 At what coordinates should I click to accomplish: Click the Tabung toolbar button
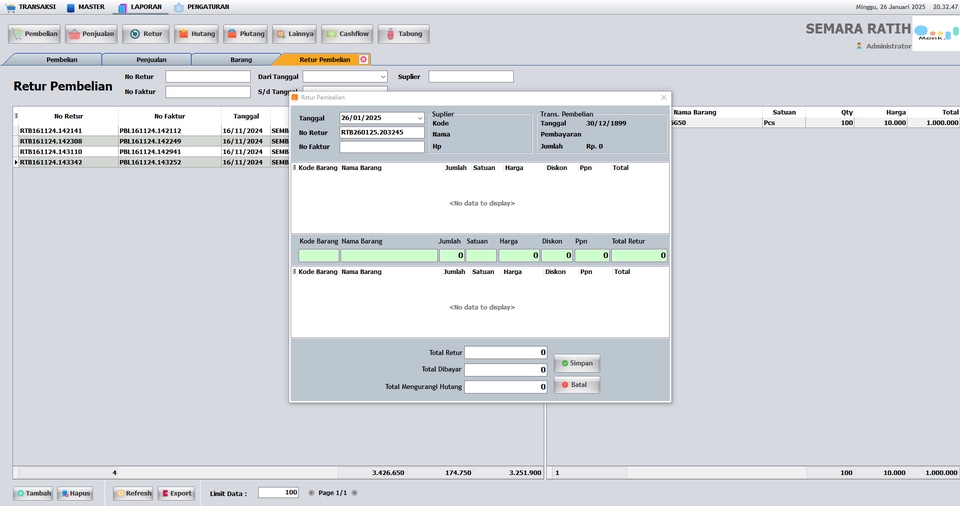tap(403, 34)
